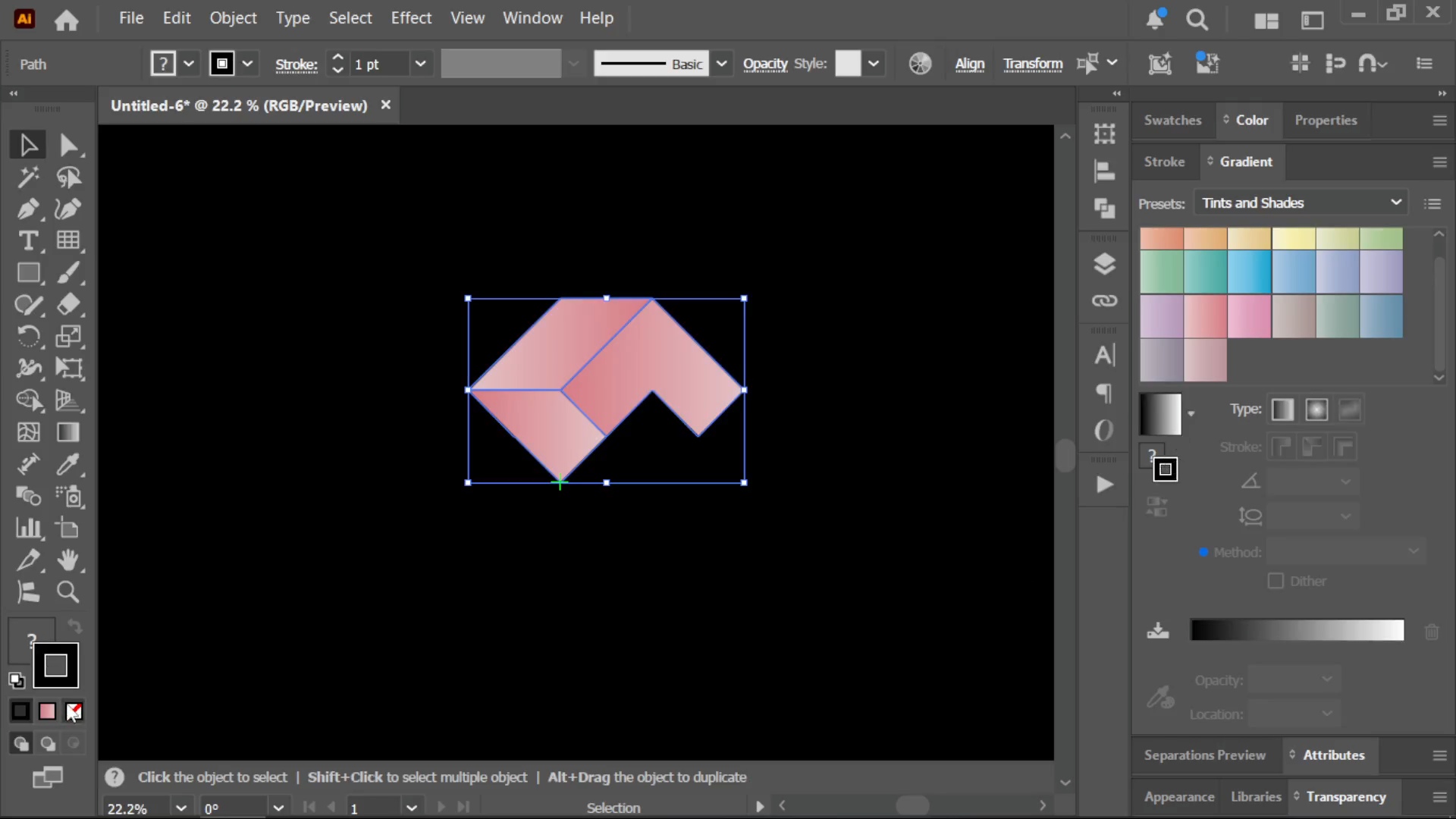Select the Magic Wand tool

tap(28, 177)
